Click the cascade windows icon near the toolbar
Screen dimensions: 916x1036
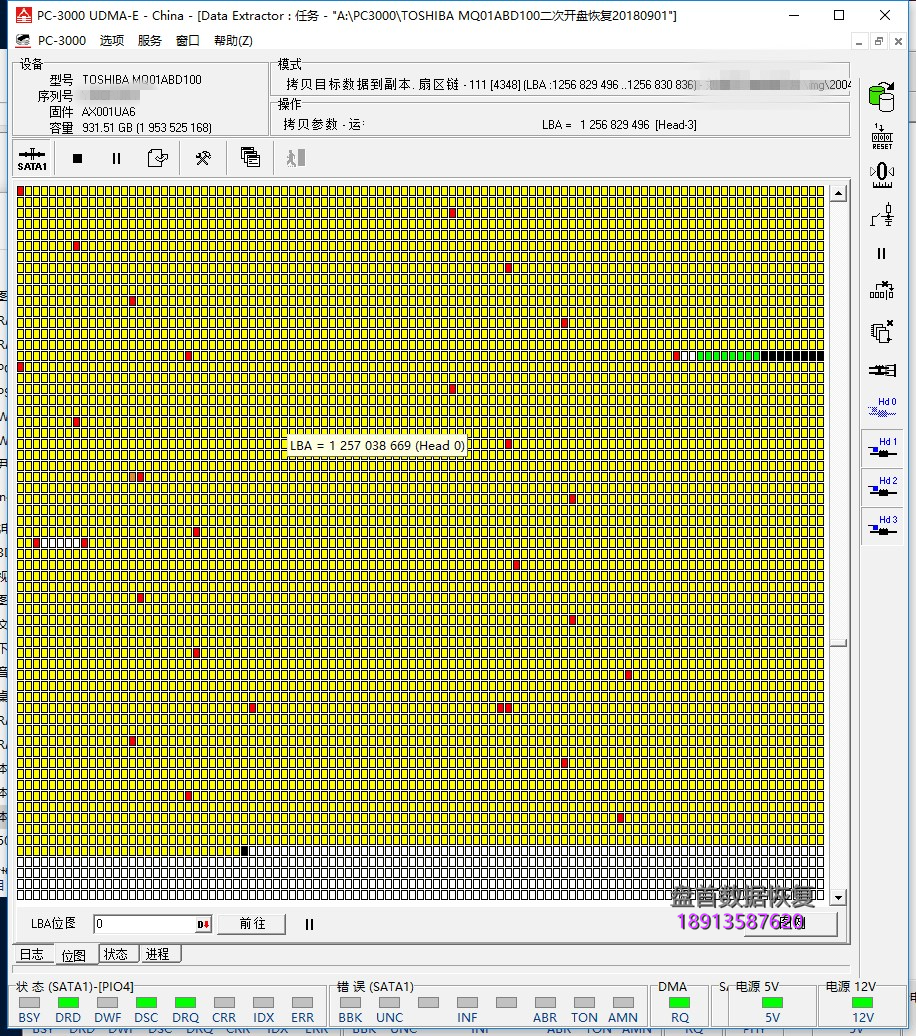(250, 158)
